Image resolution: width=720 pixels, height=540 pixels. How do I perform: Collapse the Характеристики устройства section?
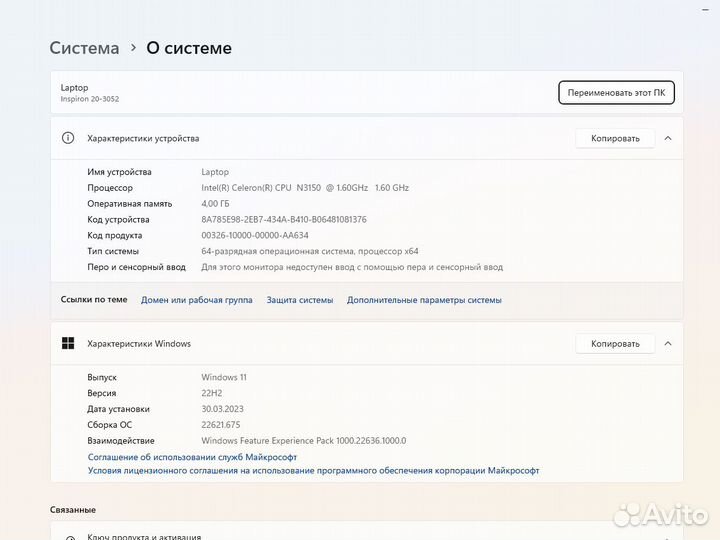tap(668, 138)
